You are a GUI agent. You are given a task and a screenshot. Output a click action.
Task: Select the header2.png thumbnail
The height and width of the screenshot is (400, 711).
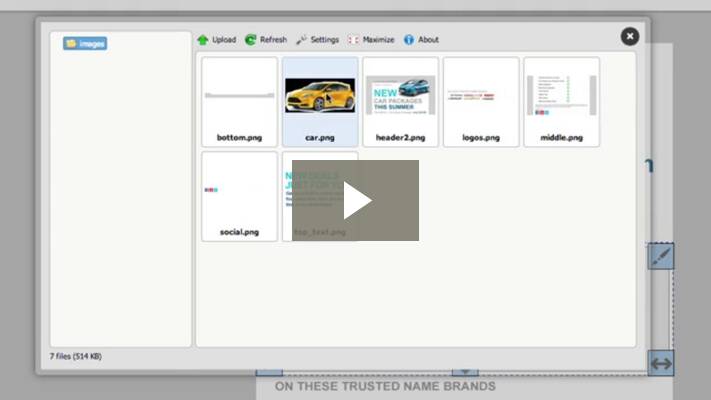[x=400, y=102]
